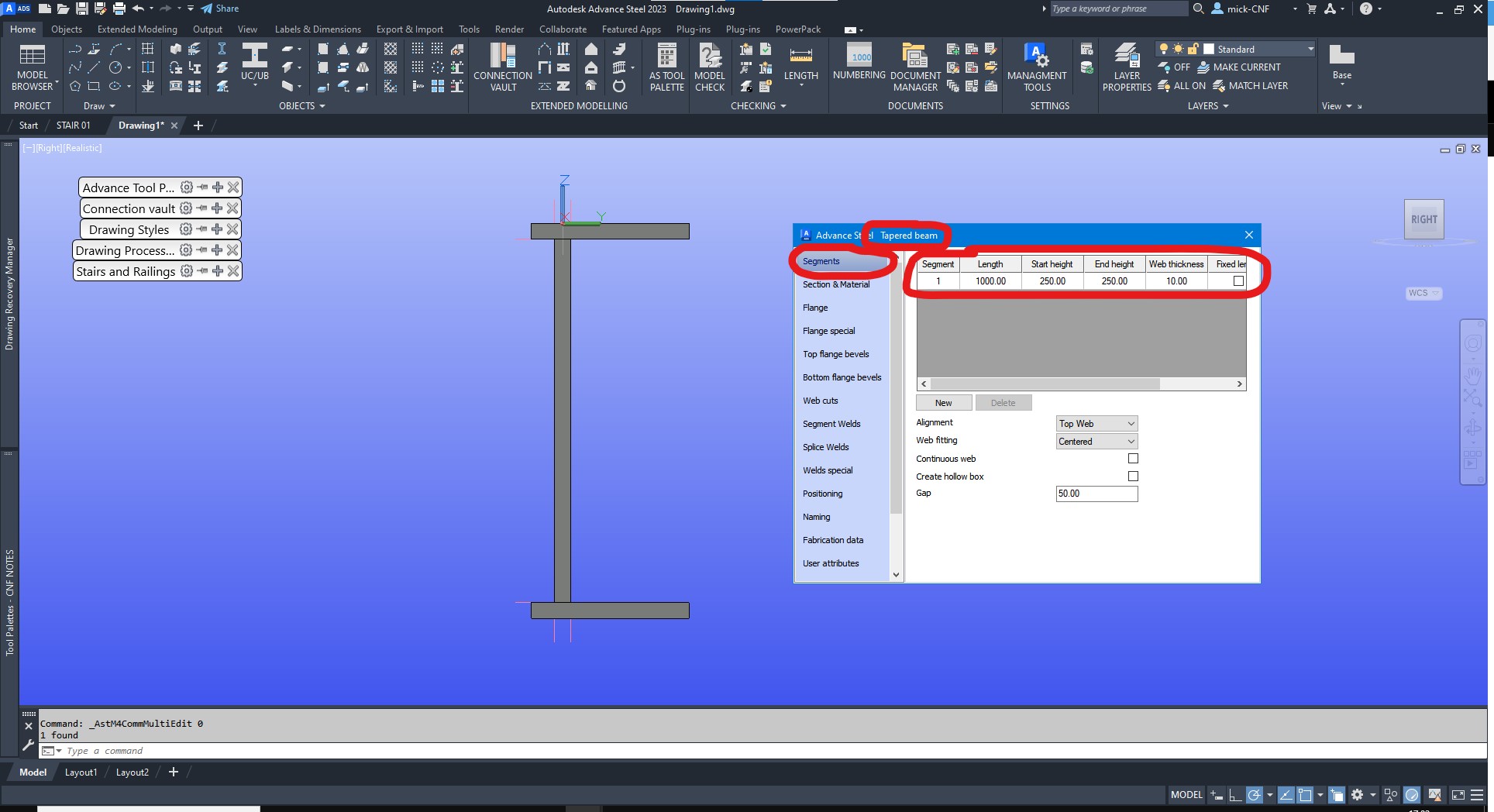
Task: Open the AS Tool Palette
Action: point(666,67)
